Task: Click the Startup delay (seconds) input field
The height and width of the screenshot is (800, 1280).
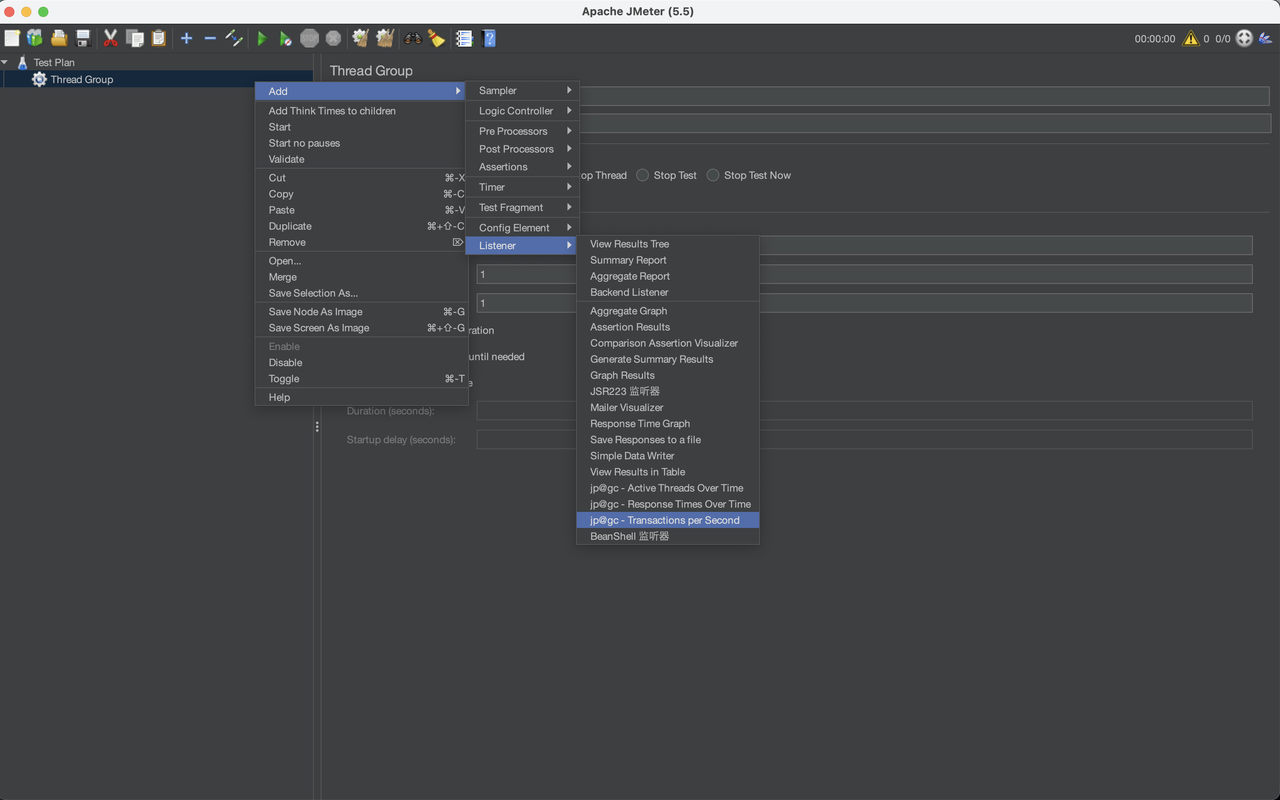Action: (864, 440)
